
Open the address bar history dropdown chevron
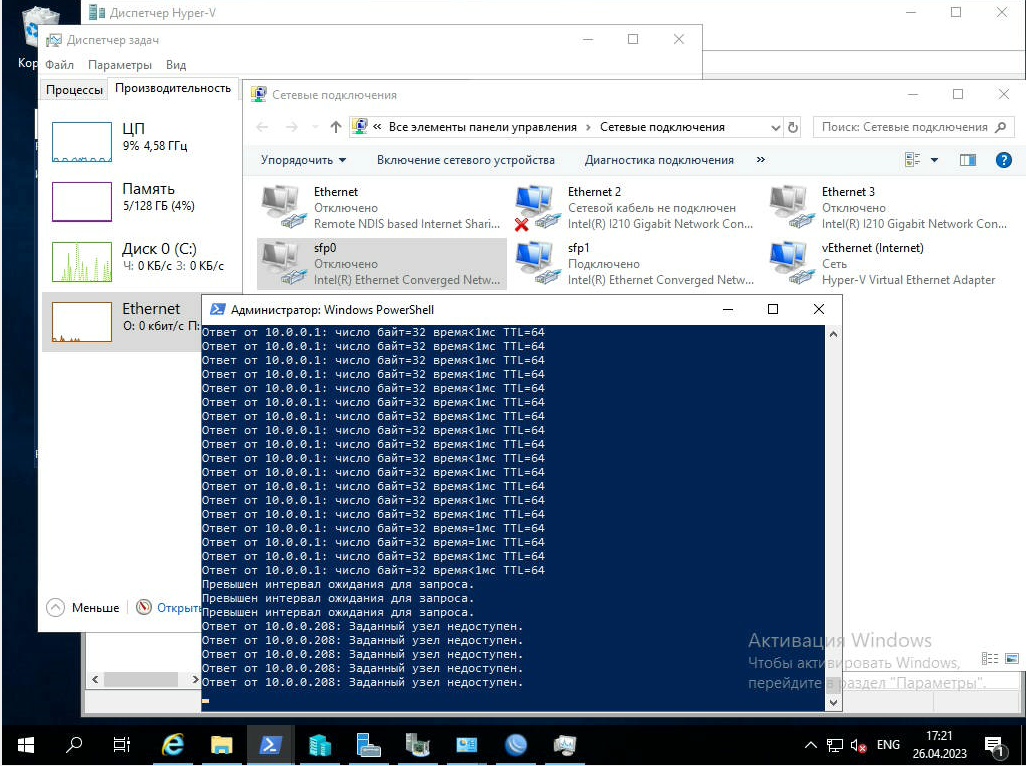point(776,127)
